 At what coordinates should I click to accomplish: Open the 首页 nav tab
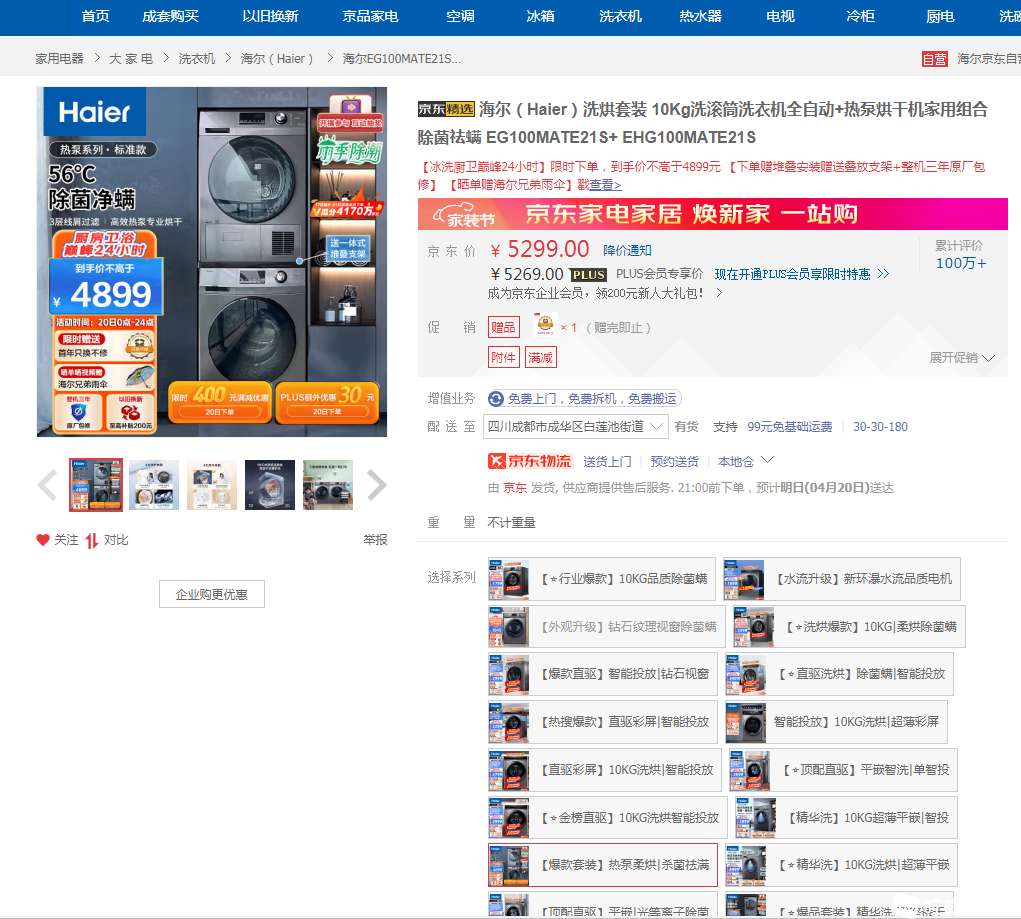95,16
